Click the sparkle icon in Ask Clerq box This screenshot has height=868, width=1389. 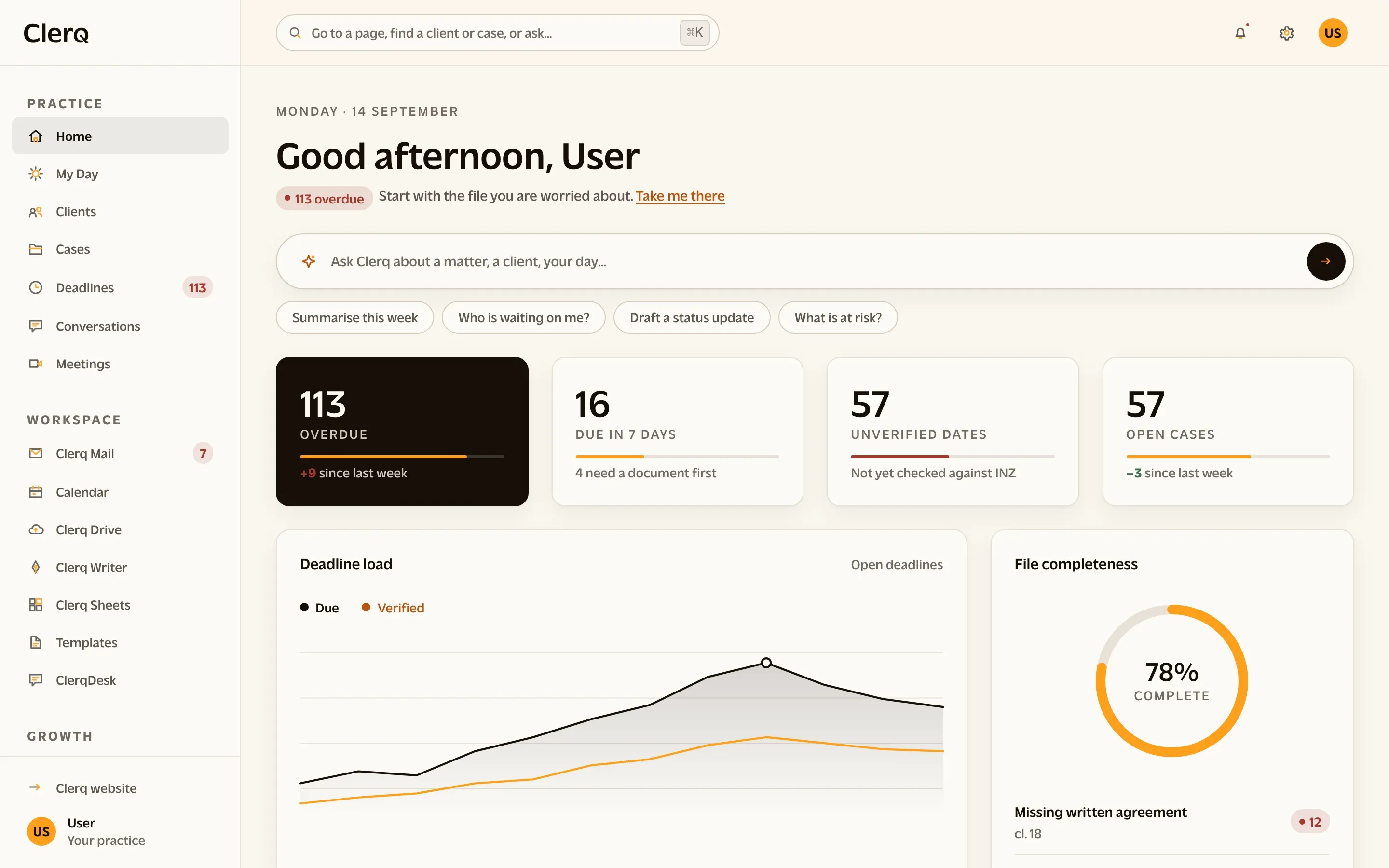click(x=309, y=261)
